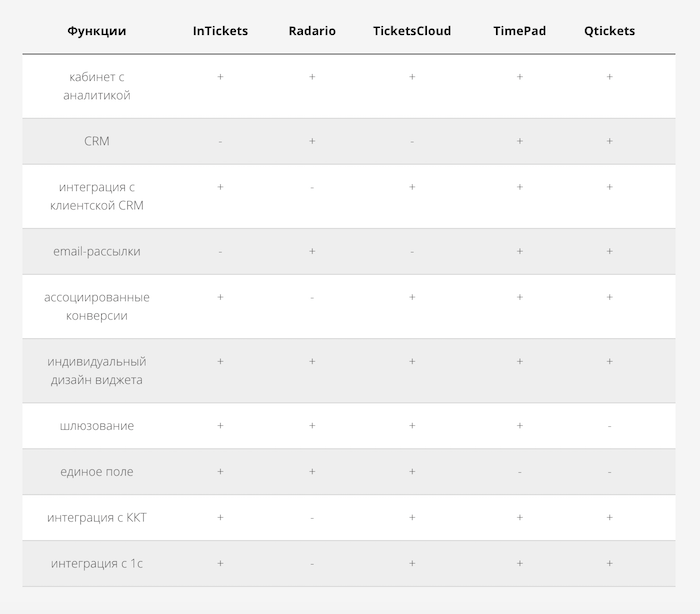Image resolution: width=700 pixels, height=614 pixels.
Task: Click the plus for TicketsCloud интеграция с ККТ
Action: click(x=412, y=517)
